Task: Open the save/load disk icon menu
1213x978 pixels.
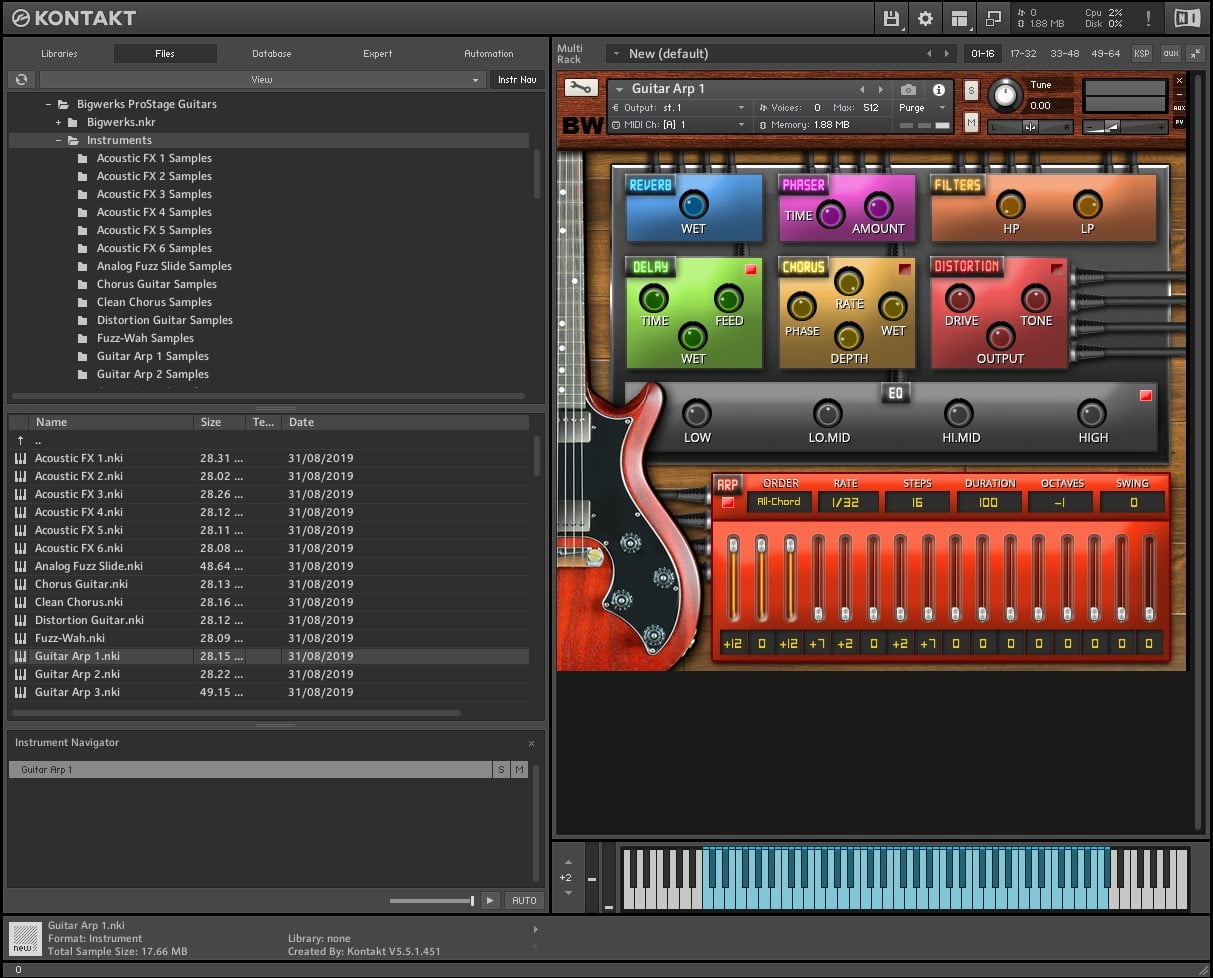Action: [x=891, y=18]
